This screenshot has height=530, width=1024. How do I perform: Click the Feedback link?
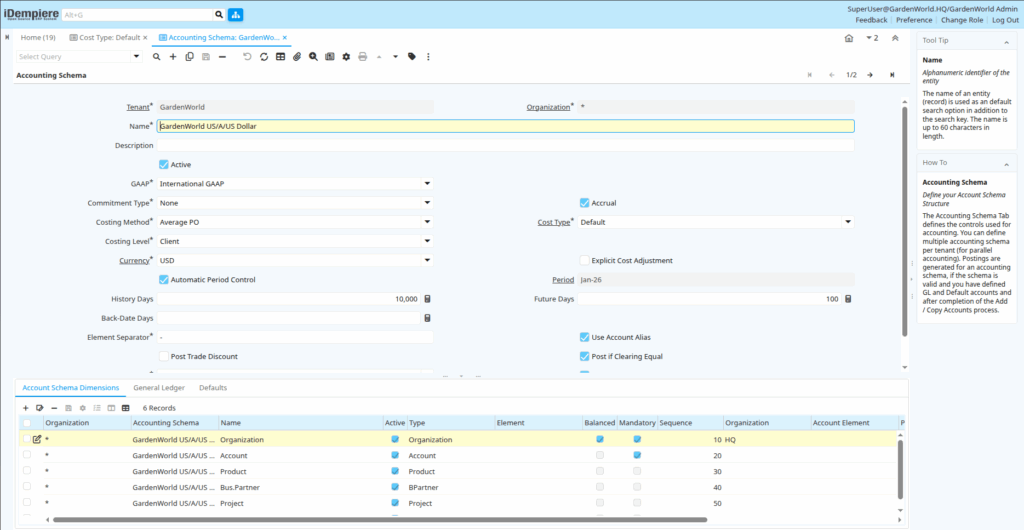tap(872, 20)
